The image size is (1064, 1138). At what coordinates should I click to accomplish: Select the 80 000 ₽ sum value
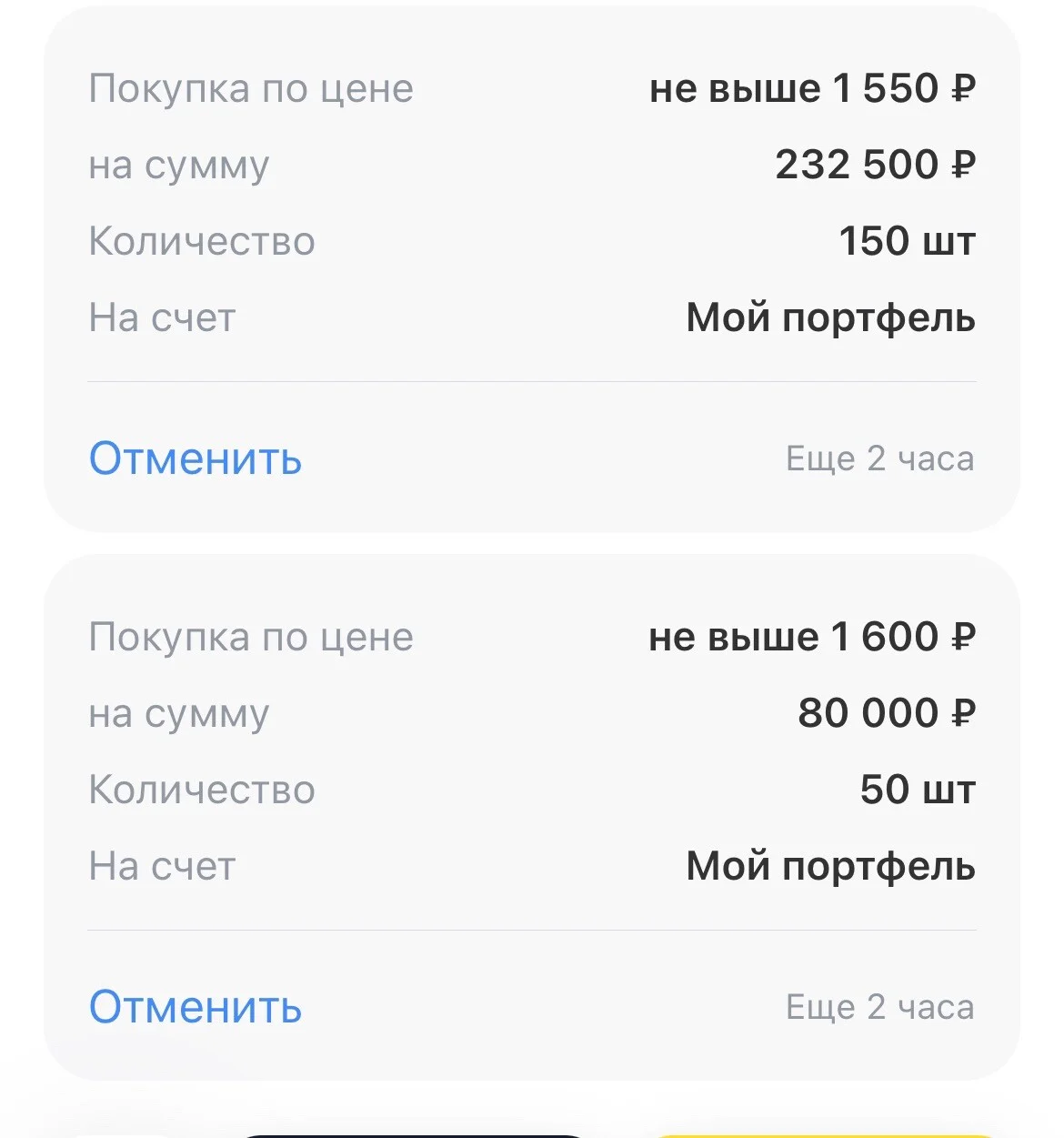pyautogui.click(x=887, y=713)
